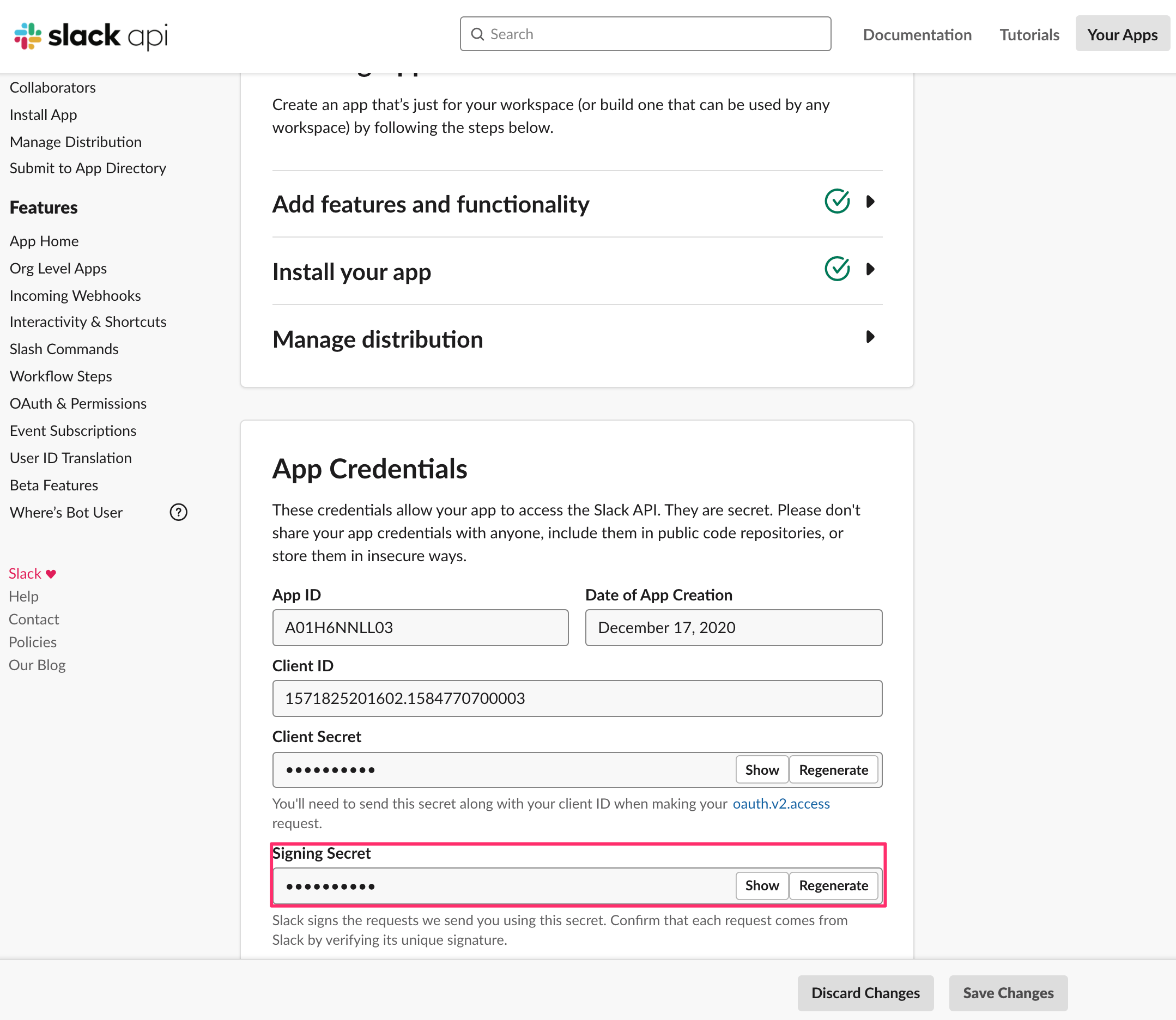
Task: Regenerate the Signing Secret
Action: [x=833, y=885]
